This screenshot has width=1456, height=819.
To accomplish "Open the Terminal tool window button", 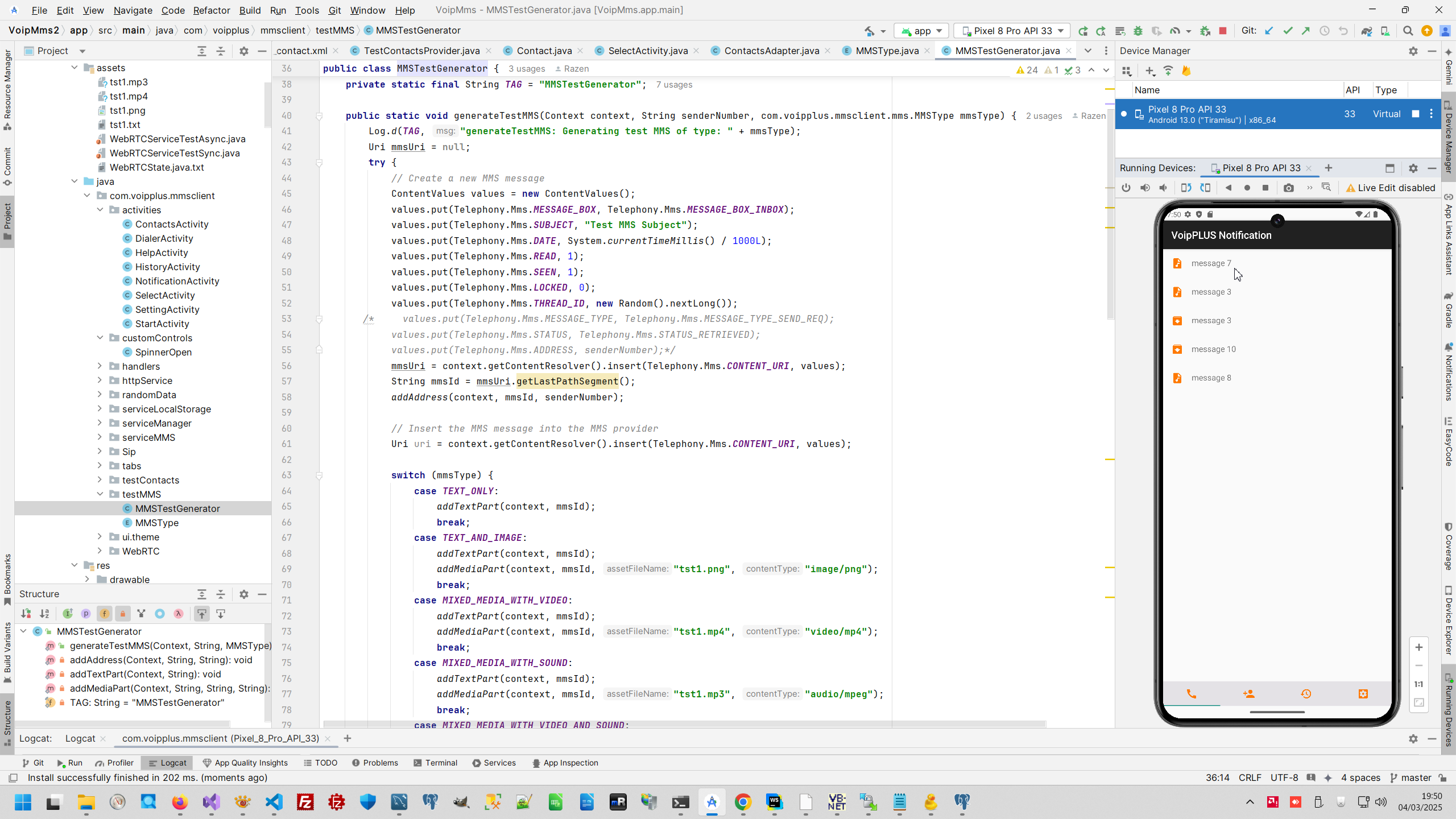I will point(435,763).
